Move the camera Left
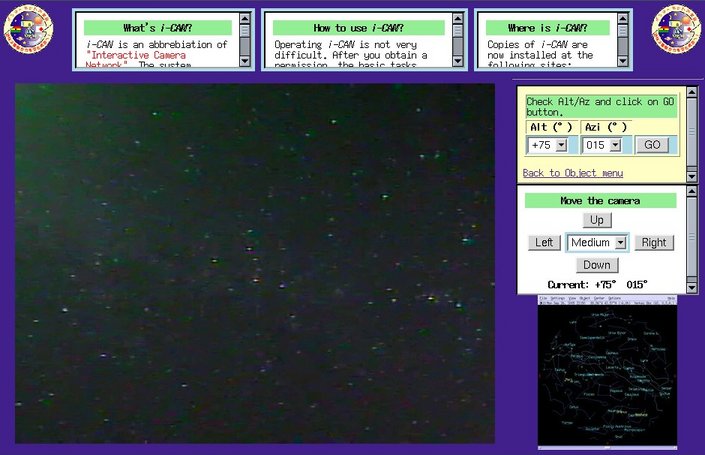This screenshot has height=455, width=705. click(544, 243)
